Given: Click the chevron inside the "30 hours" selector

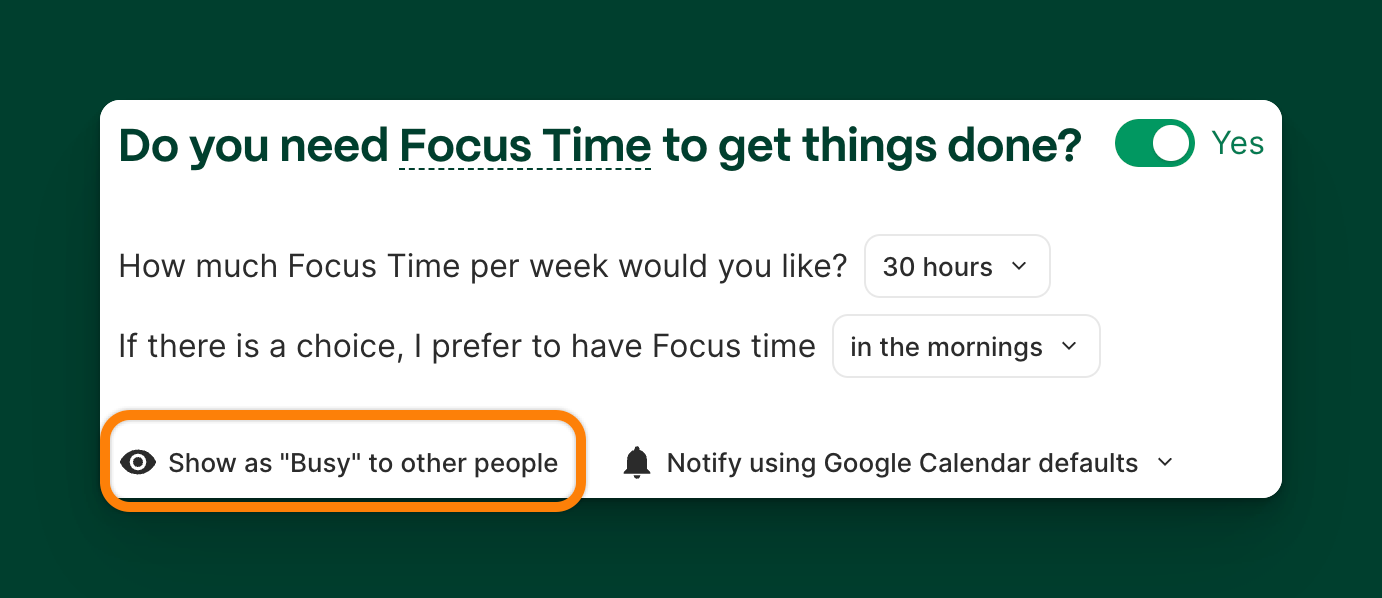Looking at the screenshot, I should [x=1020, y=266].
